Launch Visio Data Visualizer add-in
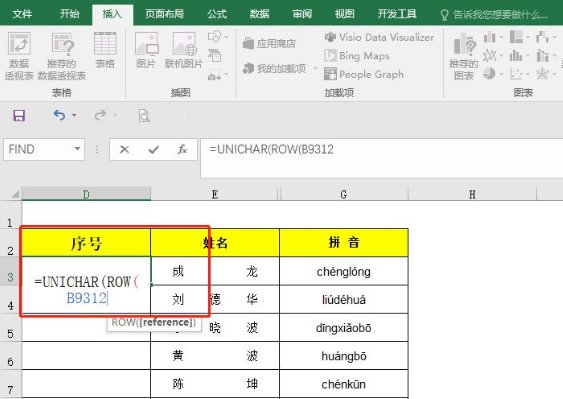The image size is (563, 399). pos(379,37)
